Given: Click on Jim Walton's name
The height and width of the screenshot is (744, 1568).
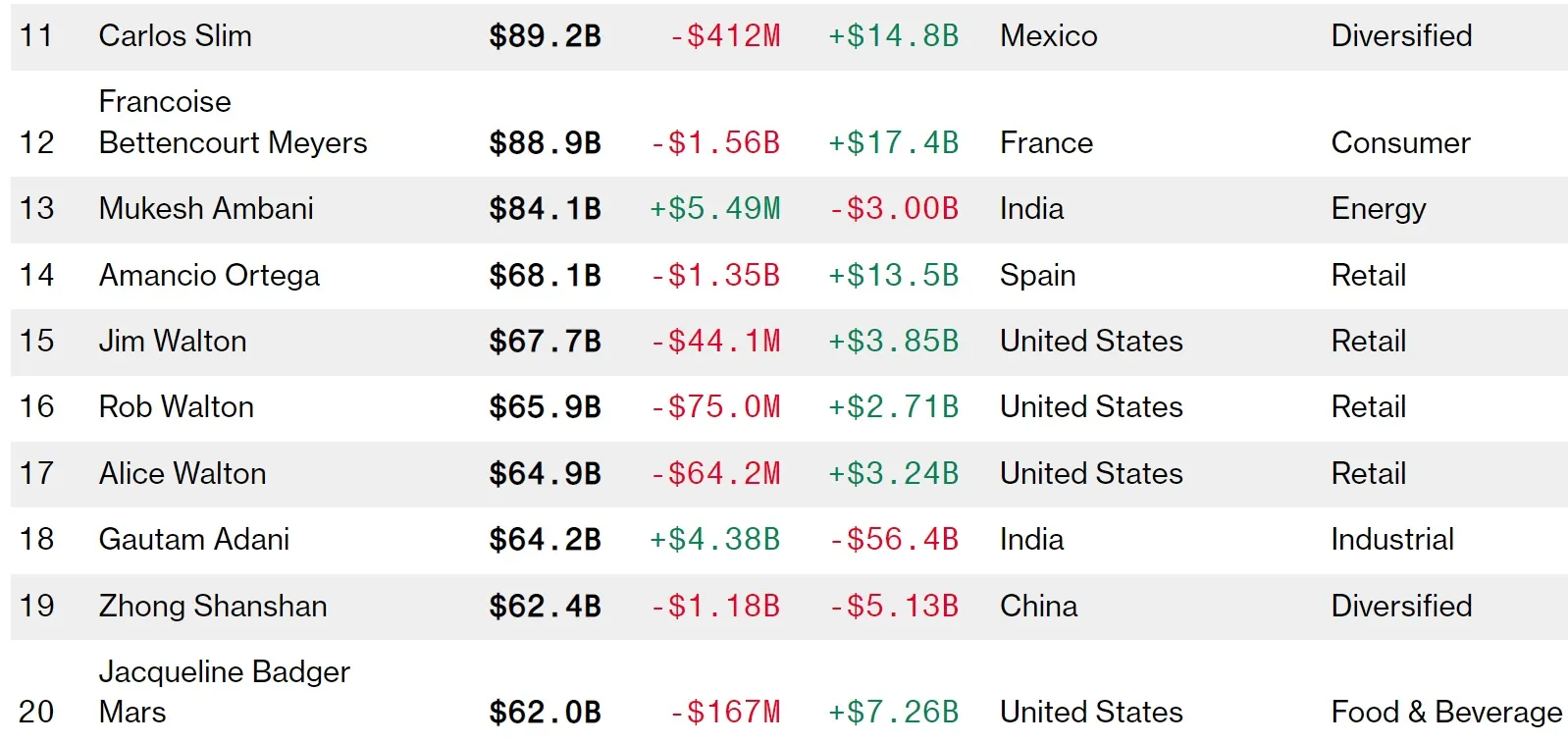Looking at the screenshot, I should point(173,342).
